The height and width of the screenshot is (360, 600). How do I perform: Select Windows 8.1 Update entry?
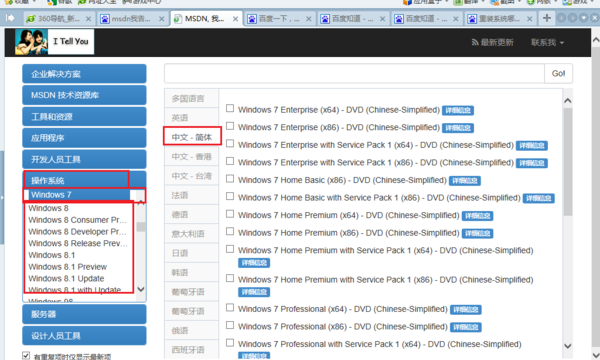pyautogui.click(x=66, y=279)
